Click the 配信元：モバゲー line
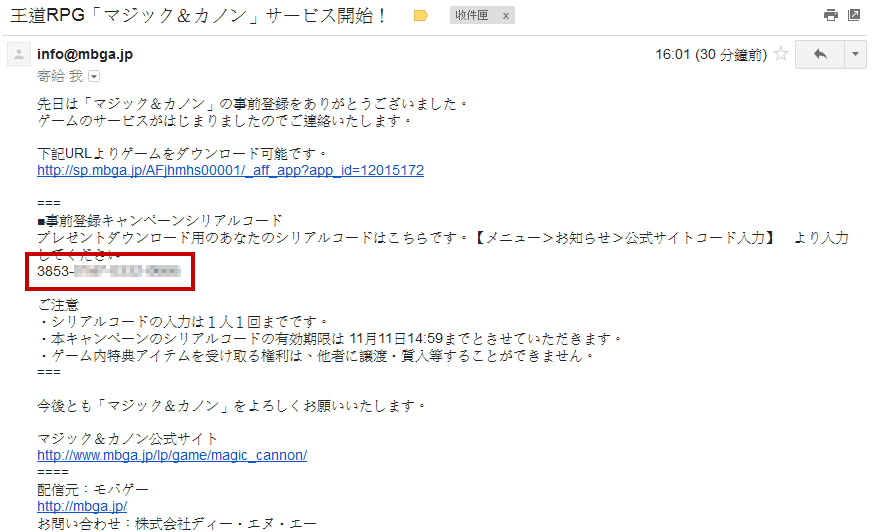This screenshot has height=532, width=880. click(93, 489)
